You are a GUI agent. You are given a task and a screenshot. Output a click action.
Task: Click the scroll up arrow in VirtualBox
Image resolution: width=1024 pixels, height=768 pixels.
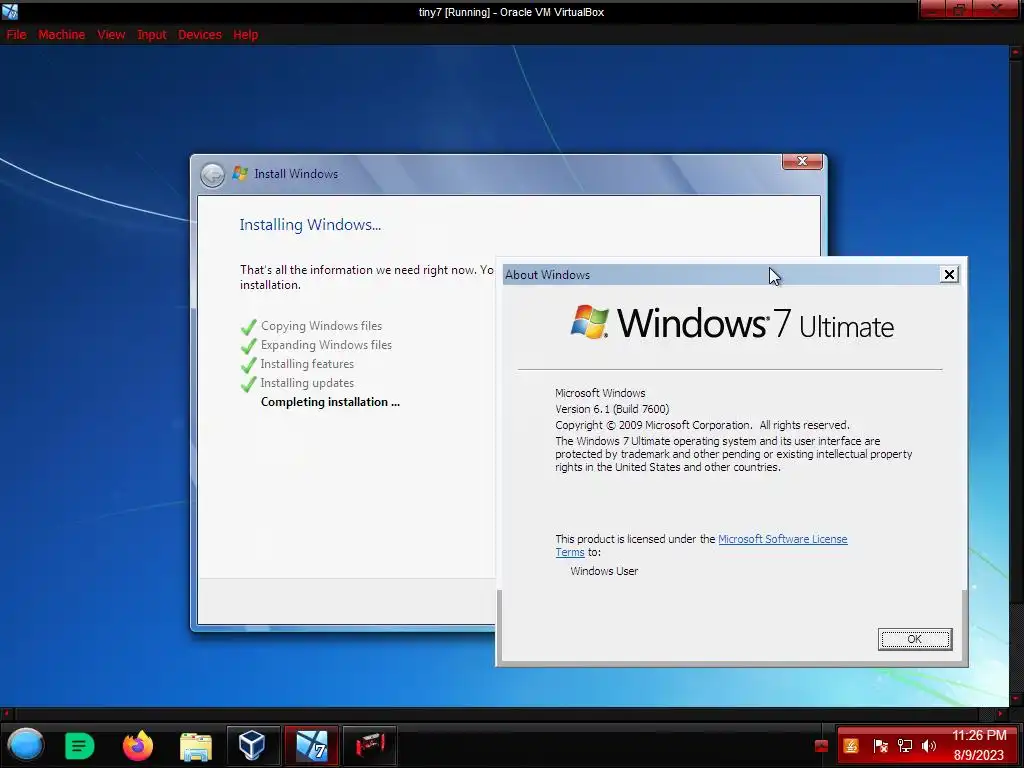tap(1016, 51)
